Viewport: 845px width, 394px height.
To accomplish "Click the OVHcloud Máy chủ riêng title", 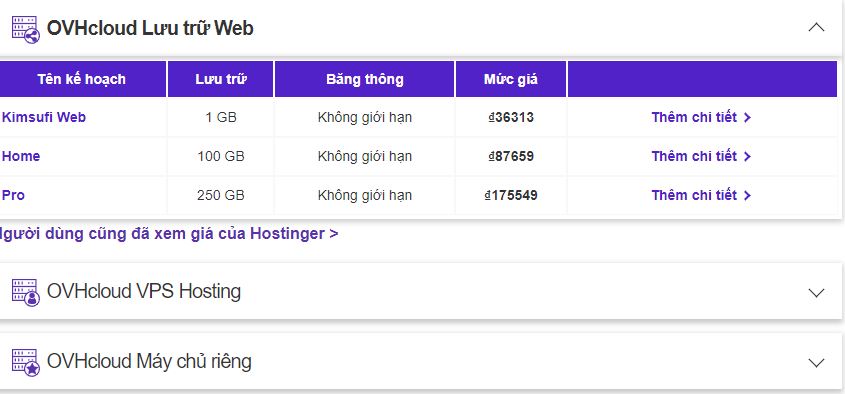I will click(149, 362).
